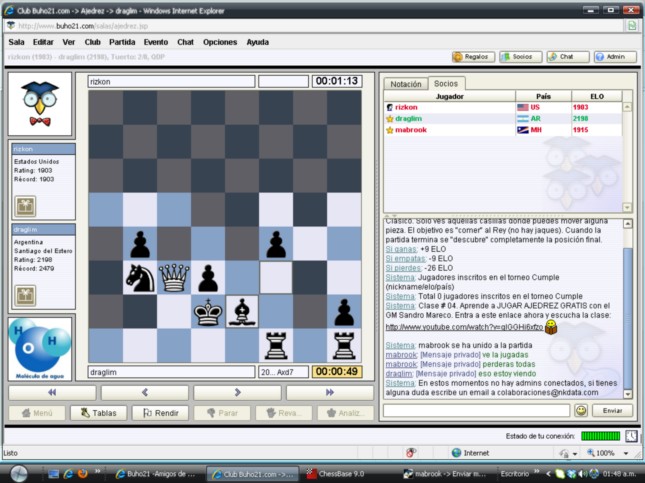The height and width of the screenshot is (483, 645).
Task: Click the clock icon beside connection status
Action: (631, 436)
